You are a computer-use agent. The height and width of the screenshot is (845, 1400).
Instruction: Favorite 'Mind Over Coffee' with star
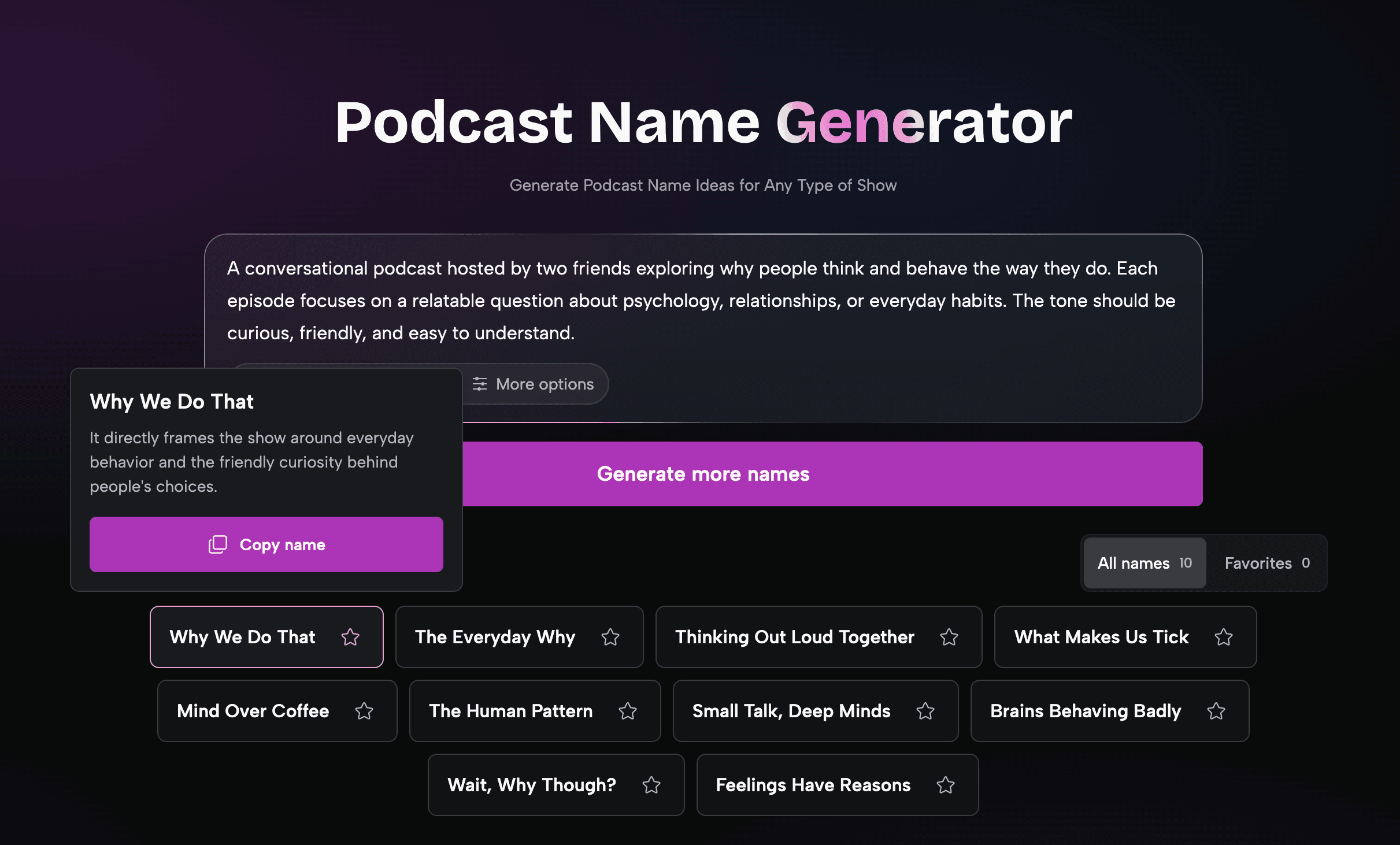pos(364,711)
